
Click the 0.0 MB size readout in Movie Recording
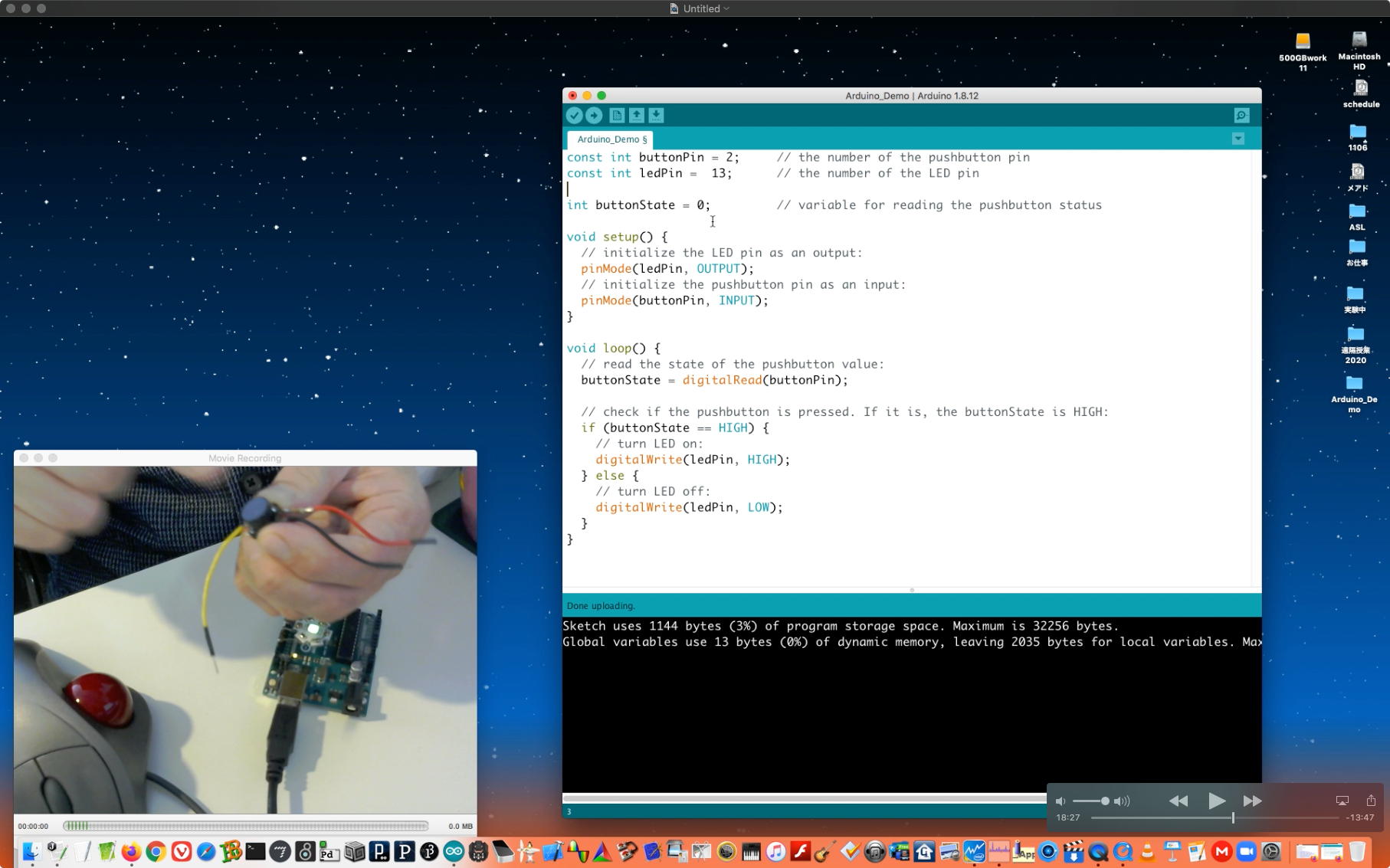(461, 827)
